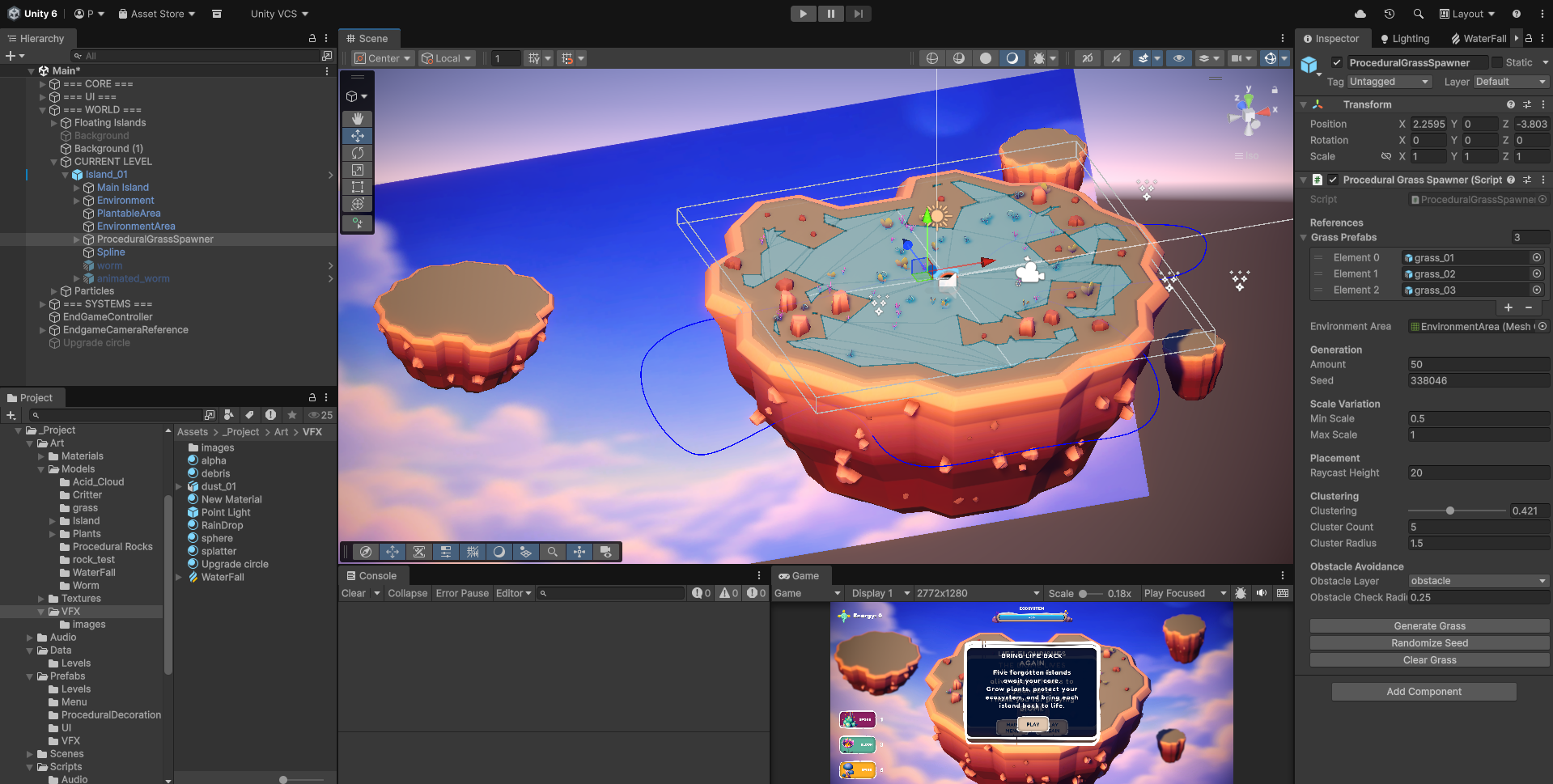Select the Hand view tool in Scene

(357, 118)
